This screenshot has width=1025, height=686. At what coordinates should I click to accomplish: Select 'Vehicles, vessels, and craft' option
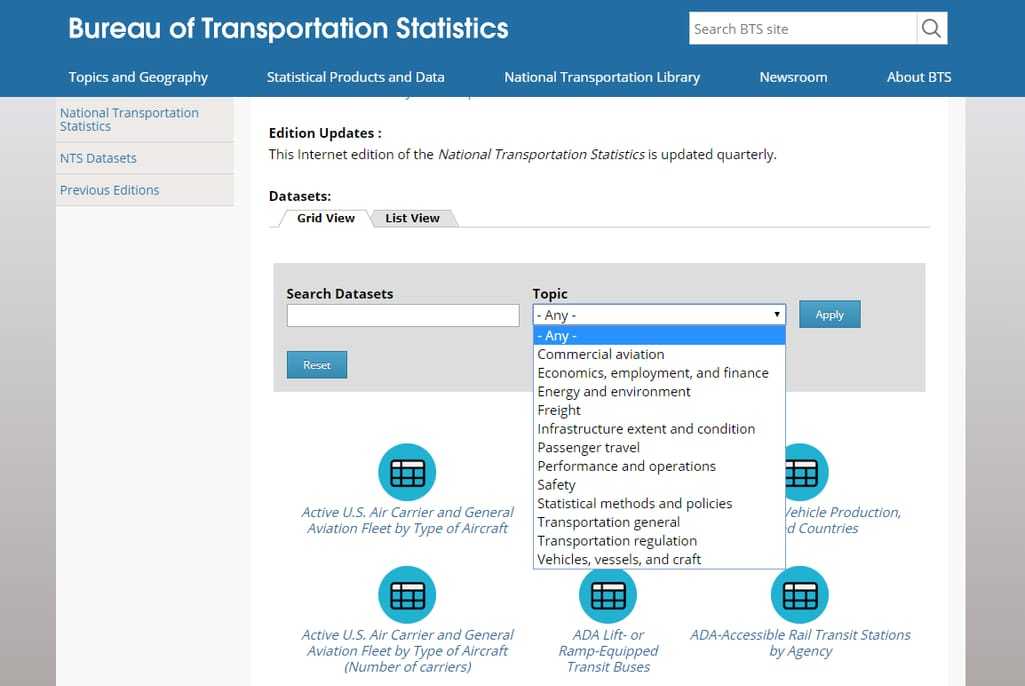pos(619,559)
